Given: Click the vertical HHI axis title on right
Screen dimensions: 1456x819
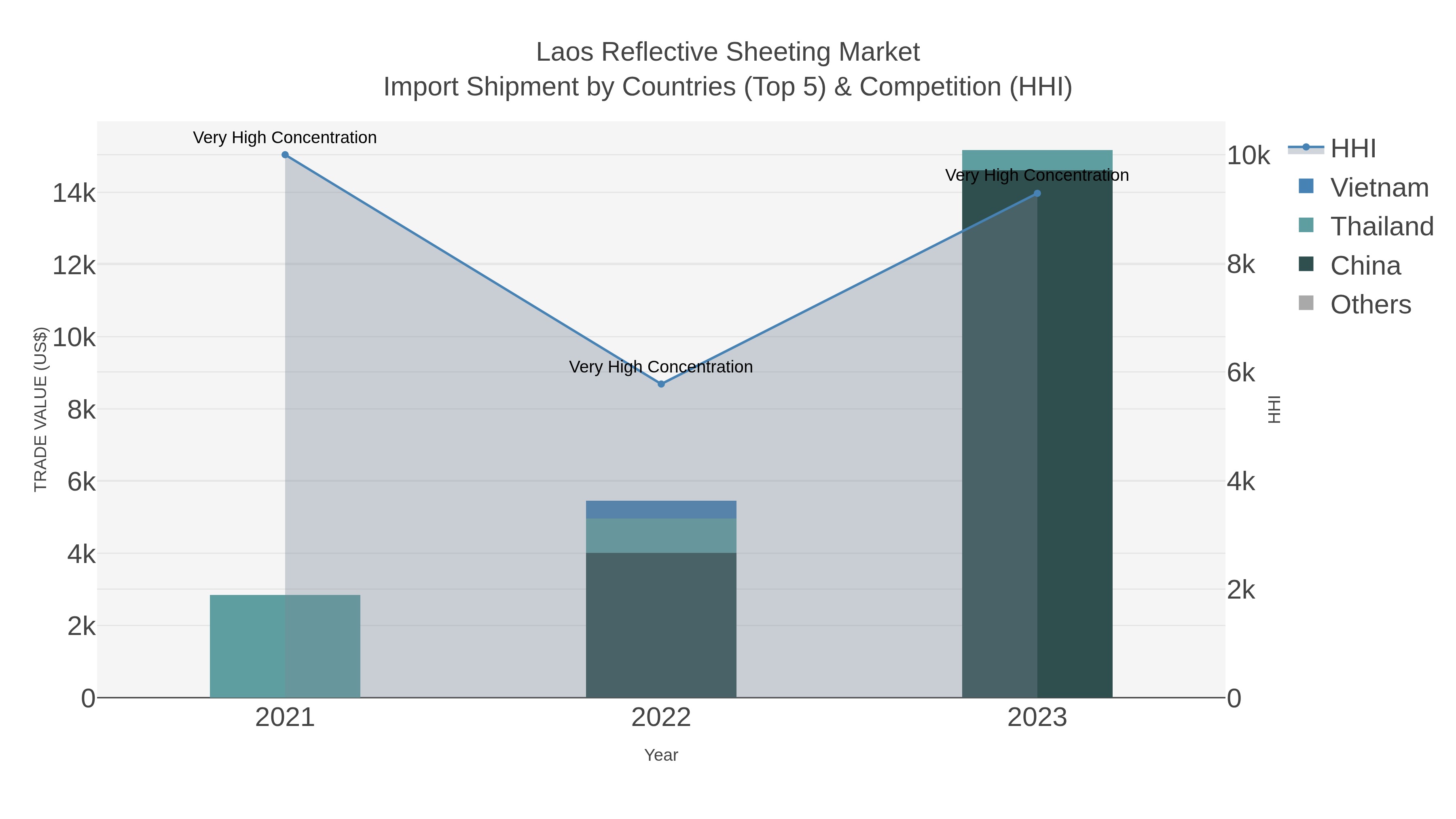Looking at the screenshot, I should pos(1274,409).
